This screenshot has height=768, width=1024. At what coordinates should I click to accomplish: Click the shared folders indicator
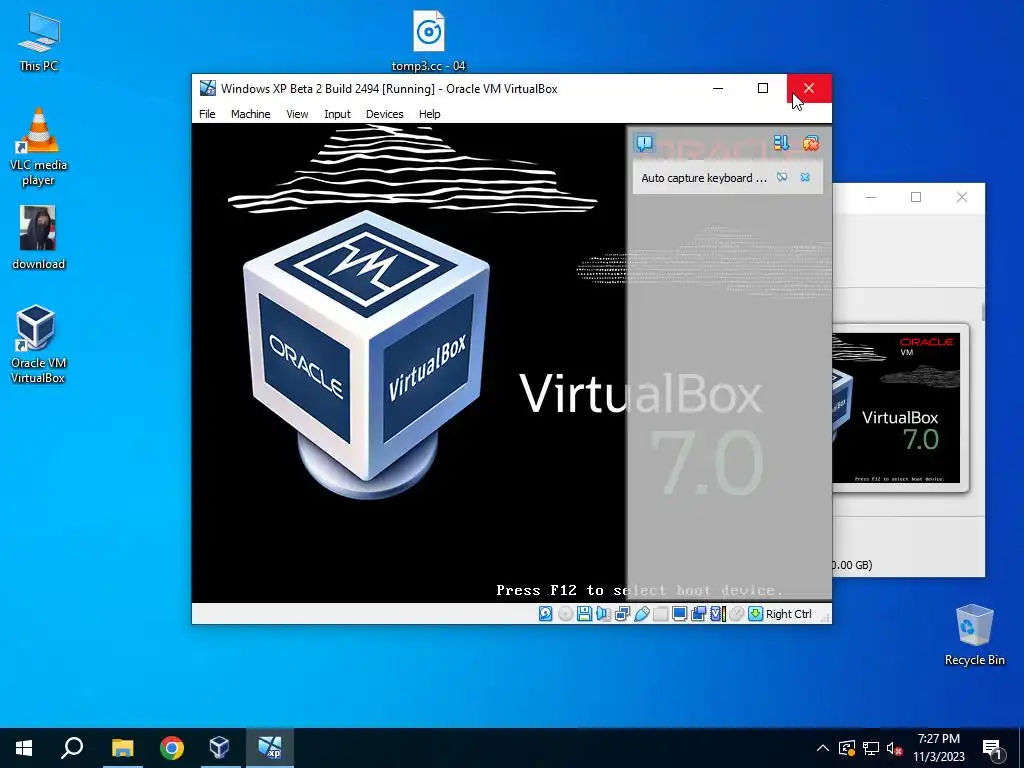pyautogui.click(x=660, y=614)
